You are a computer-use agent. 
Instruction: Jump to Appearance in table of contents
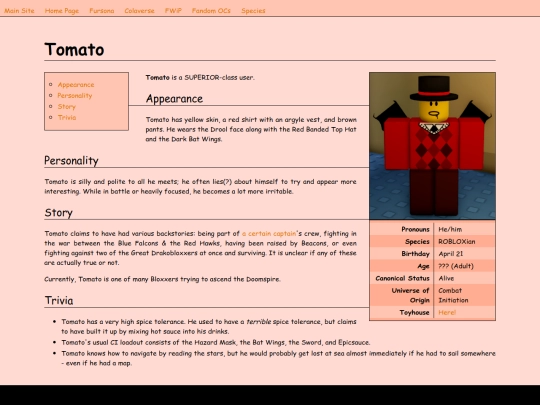pyautogui.click(x=76, y=85)
